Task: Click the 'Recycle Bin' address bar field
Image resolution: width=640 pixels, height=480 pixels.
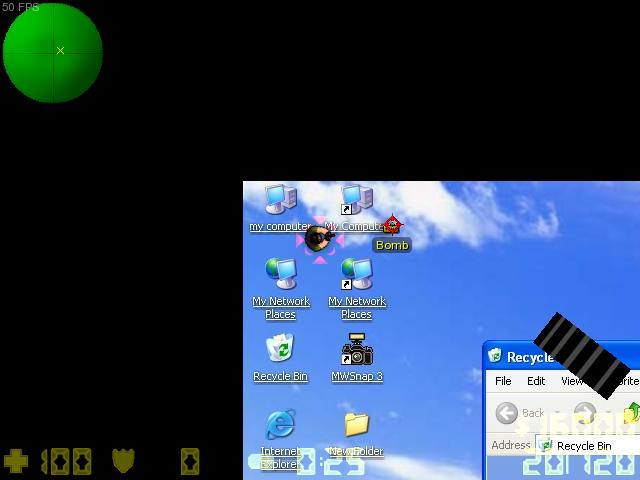Action: 588,446
